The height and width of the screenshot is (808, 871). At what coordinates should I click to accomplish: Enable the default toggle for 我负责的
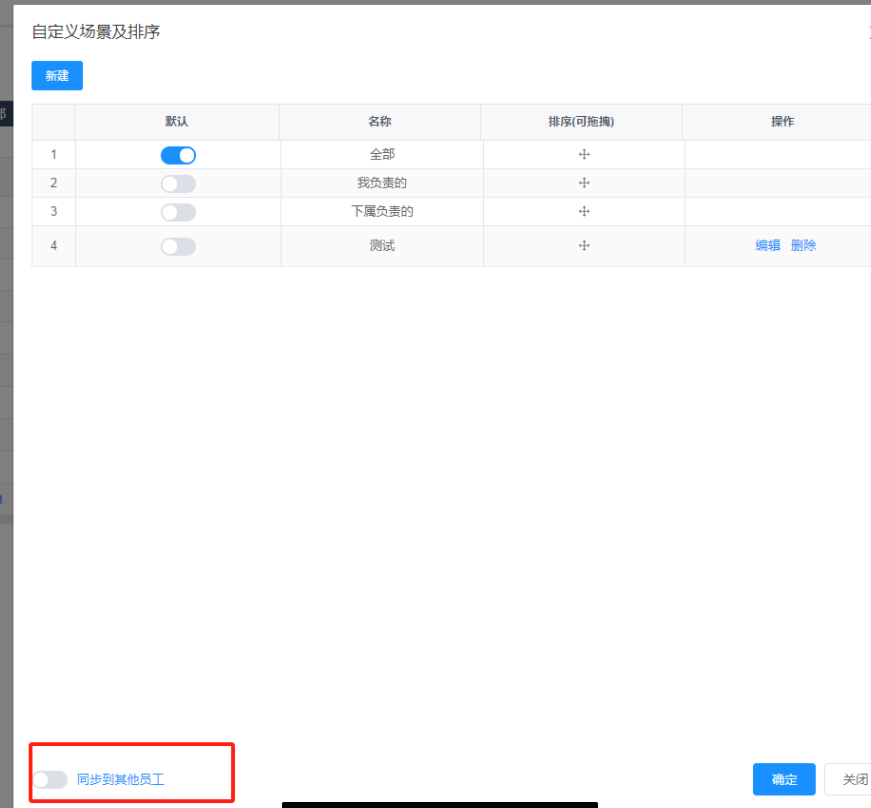[x=177, y=183]
